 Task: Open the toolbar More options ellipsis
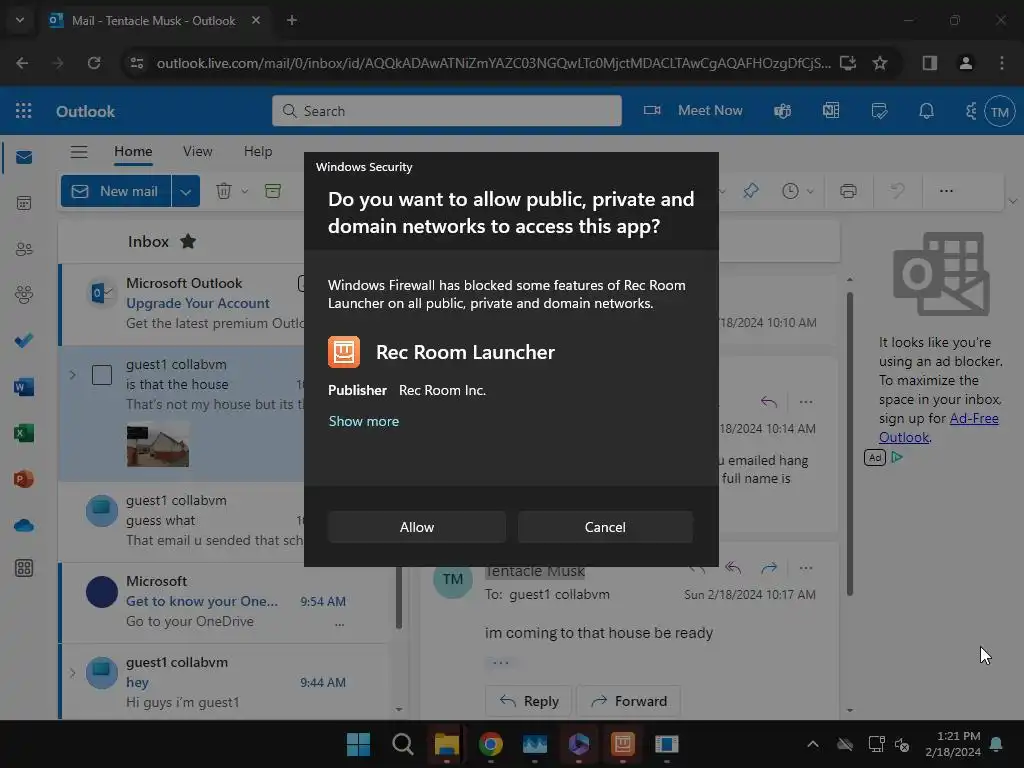[946, 191]
